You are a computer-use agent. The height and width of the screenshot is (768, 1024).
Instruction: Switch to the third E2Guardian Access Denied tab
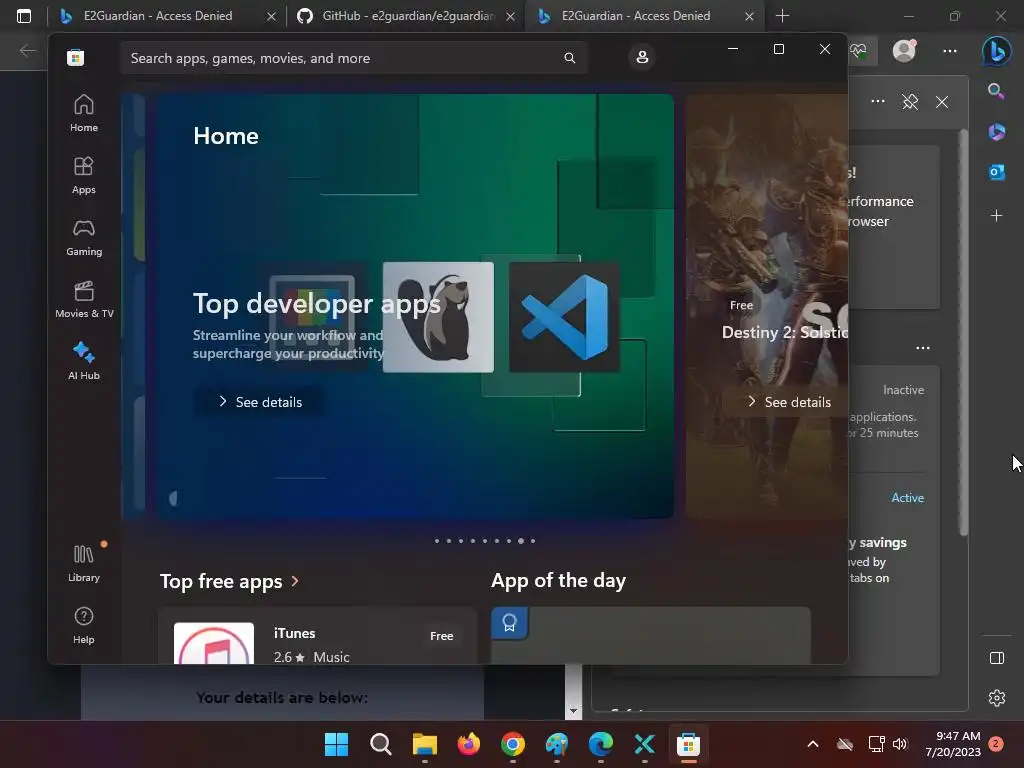coord(635,16)
